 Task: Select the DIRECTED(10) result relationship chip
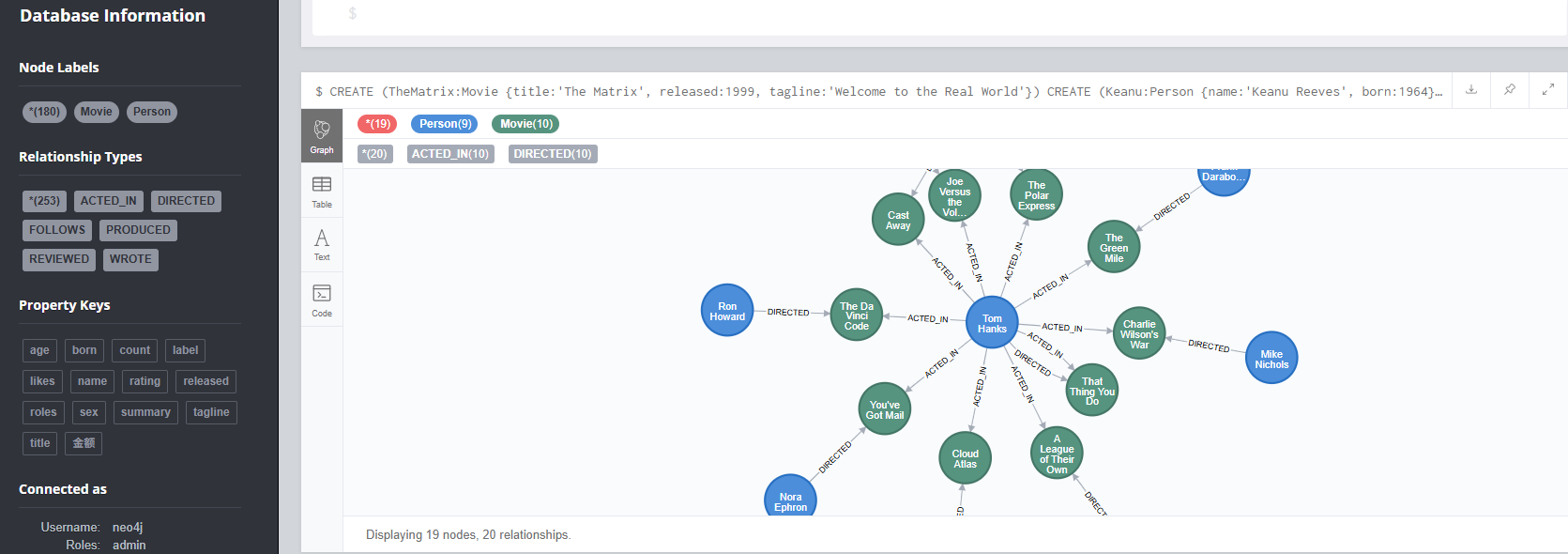553,154
